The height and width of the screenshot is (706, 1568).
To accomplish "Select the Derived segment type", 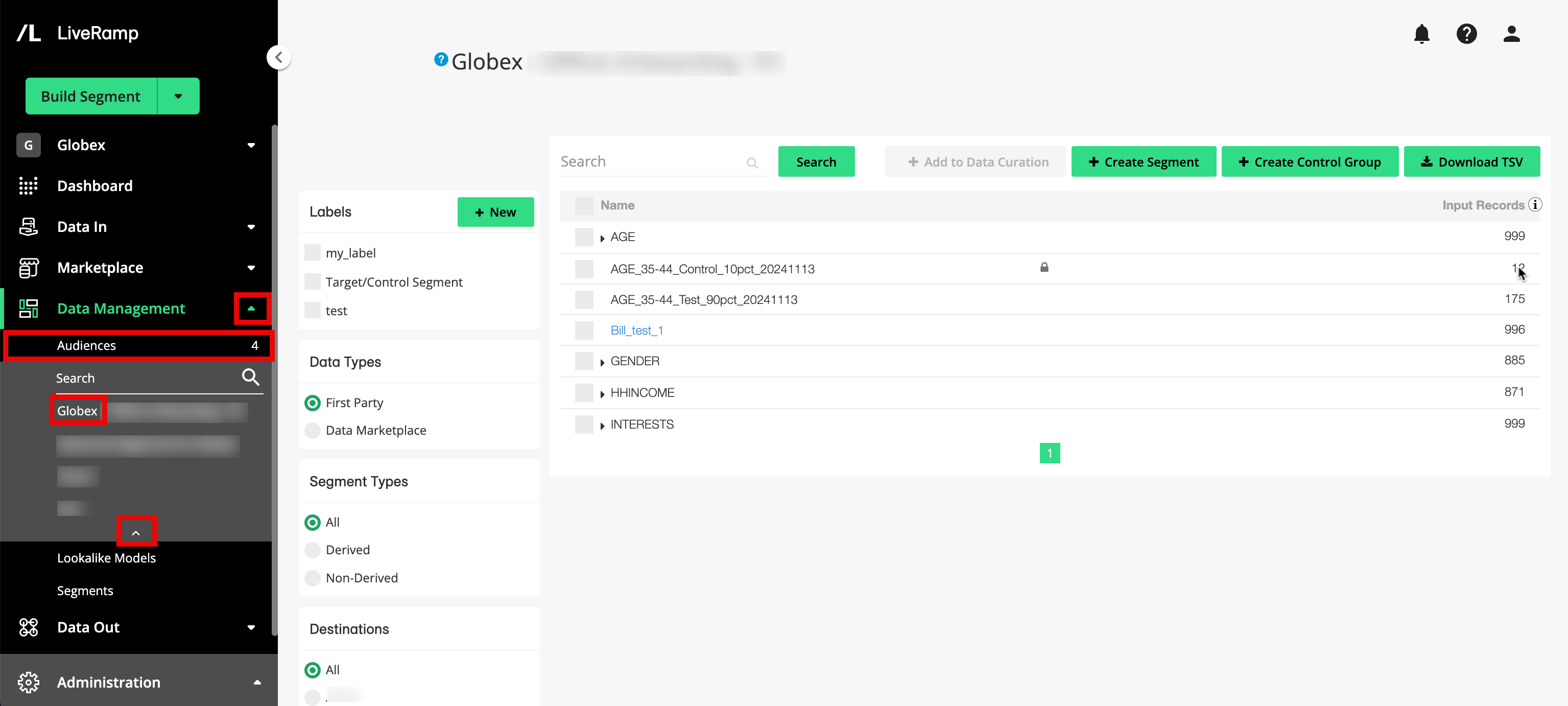I will pyautogui.click(x=312, y=550).
